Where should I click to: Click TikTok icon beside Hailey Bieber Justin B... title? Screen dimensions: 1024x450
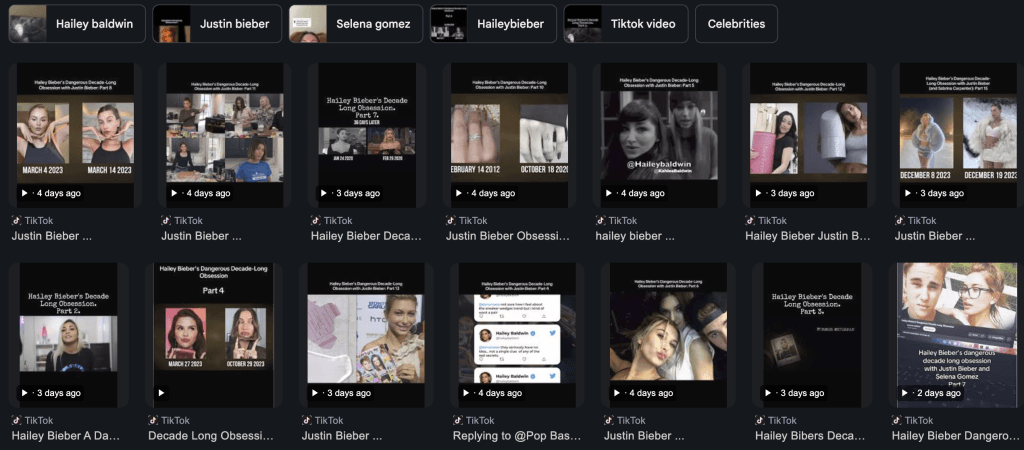[x=750, y=221]
